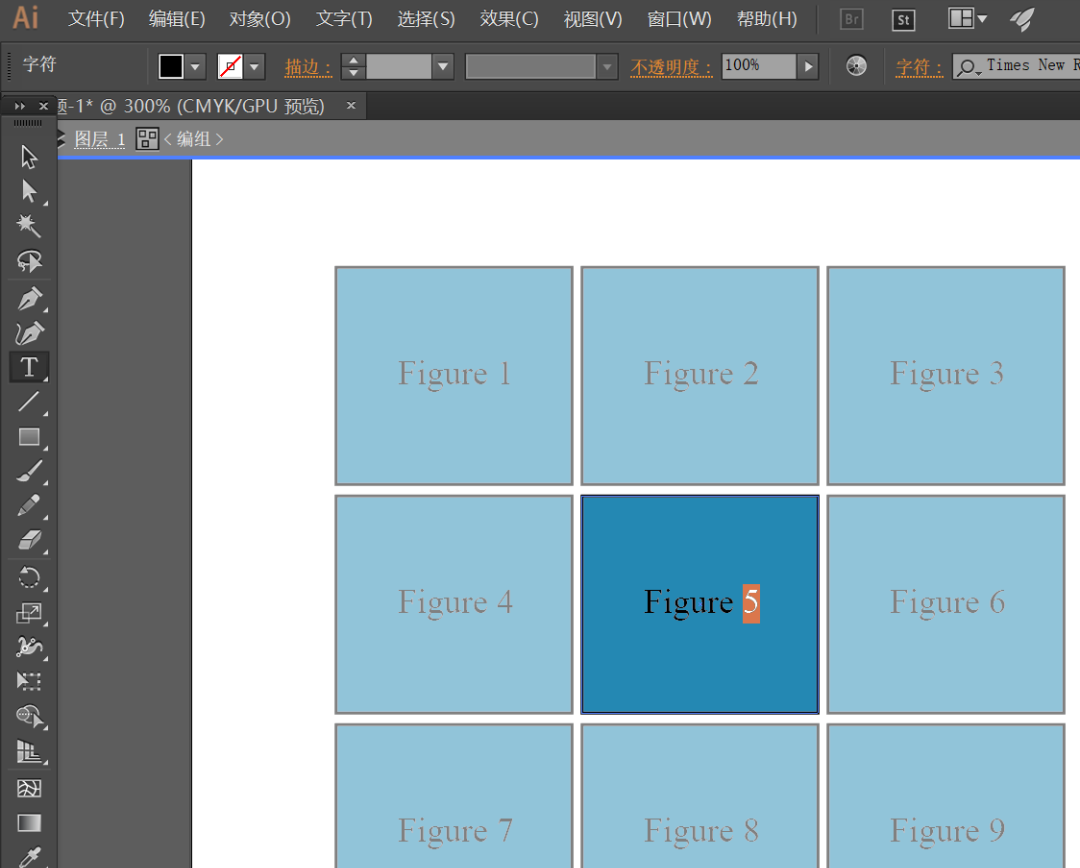Viewport: 1080px width, 868px height.
Task: Open the 文字(T) menu
Action: click(x=344, y=19)
